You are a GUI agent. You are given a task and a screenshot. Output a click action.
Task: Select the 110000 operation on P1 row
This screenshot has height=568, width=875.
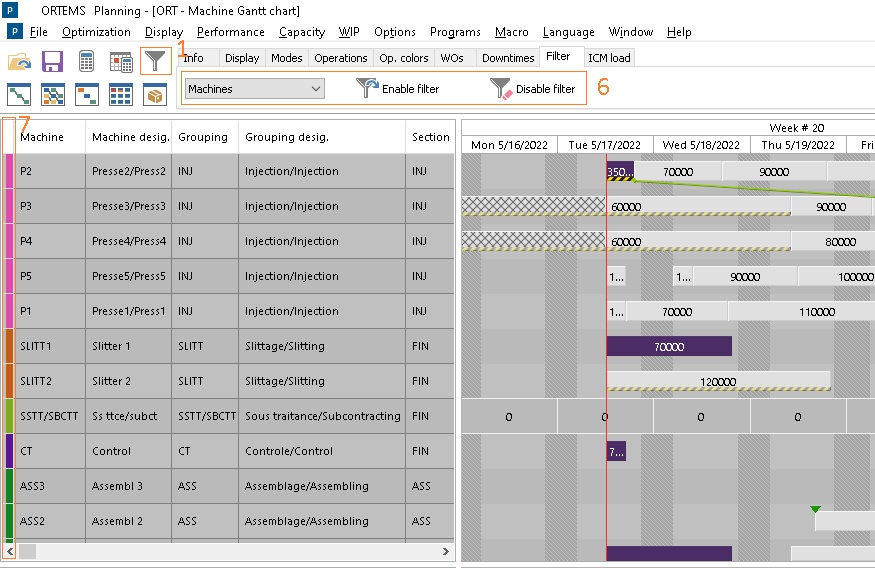pos(802,312)
